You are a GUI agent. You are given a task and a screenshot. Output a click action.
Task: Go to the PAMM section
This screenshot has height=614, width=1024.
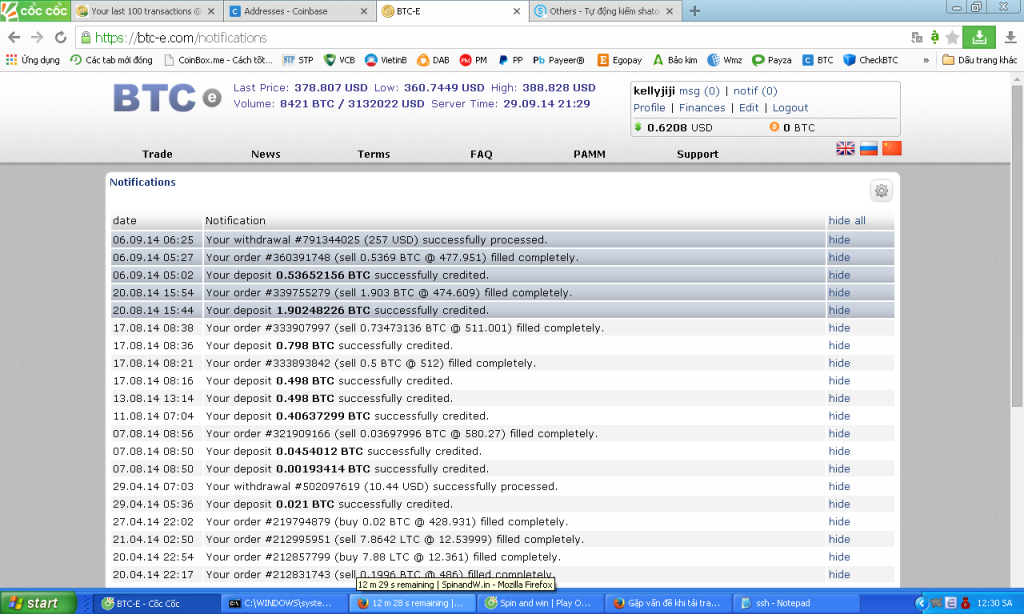point(589,154)
